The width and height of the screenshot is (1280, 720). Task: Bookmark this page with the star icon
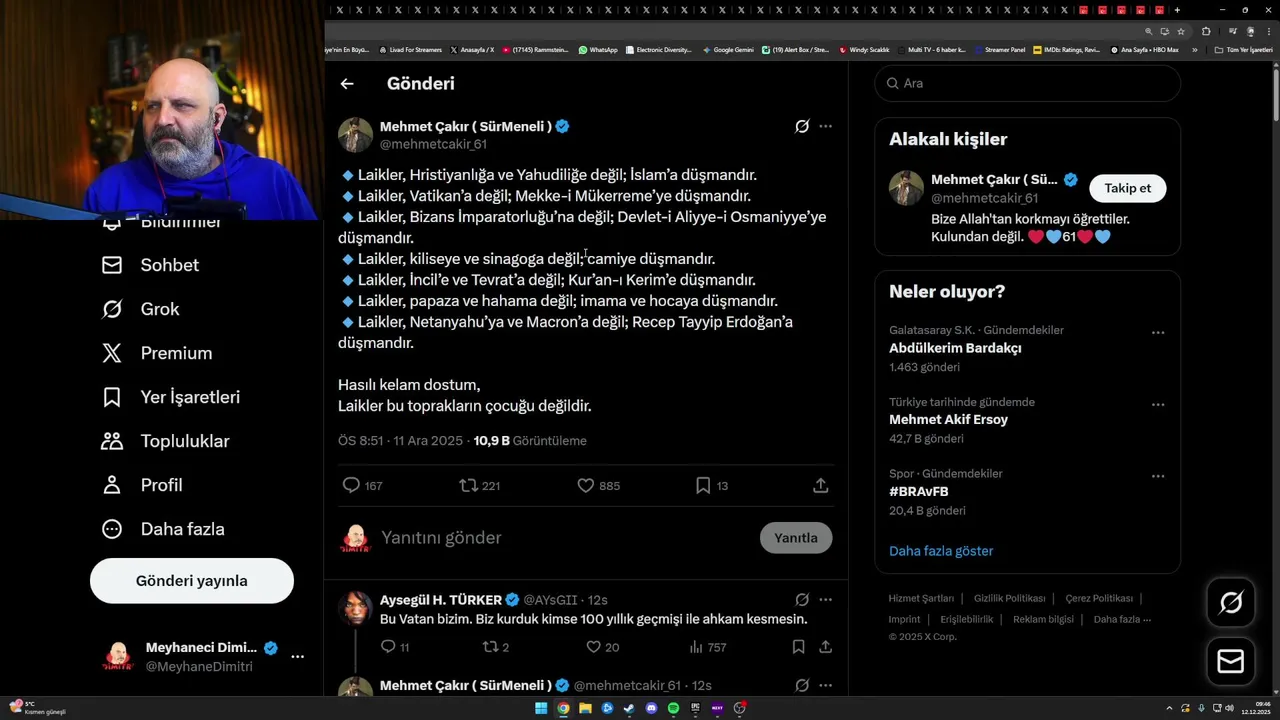[1180, 31]
